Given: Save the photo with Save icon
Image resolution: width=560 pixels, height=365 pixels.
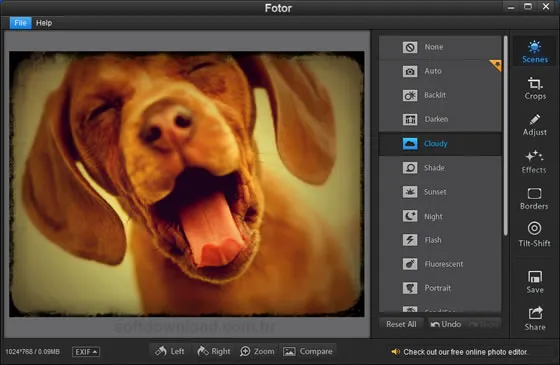Looking at the screenshot, I should tap(535, 282).
